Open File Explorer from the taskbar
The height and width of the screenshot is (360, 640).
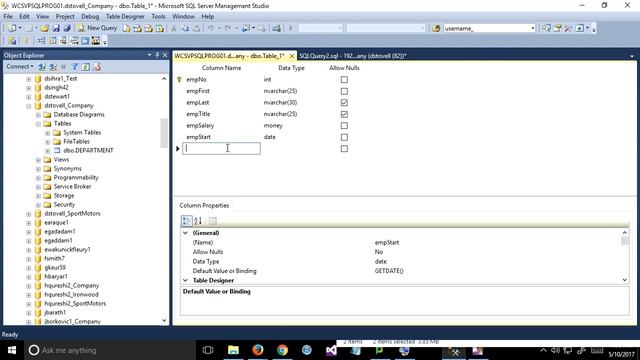233,350
